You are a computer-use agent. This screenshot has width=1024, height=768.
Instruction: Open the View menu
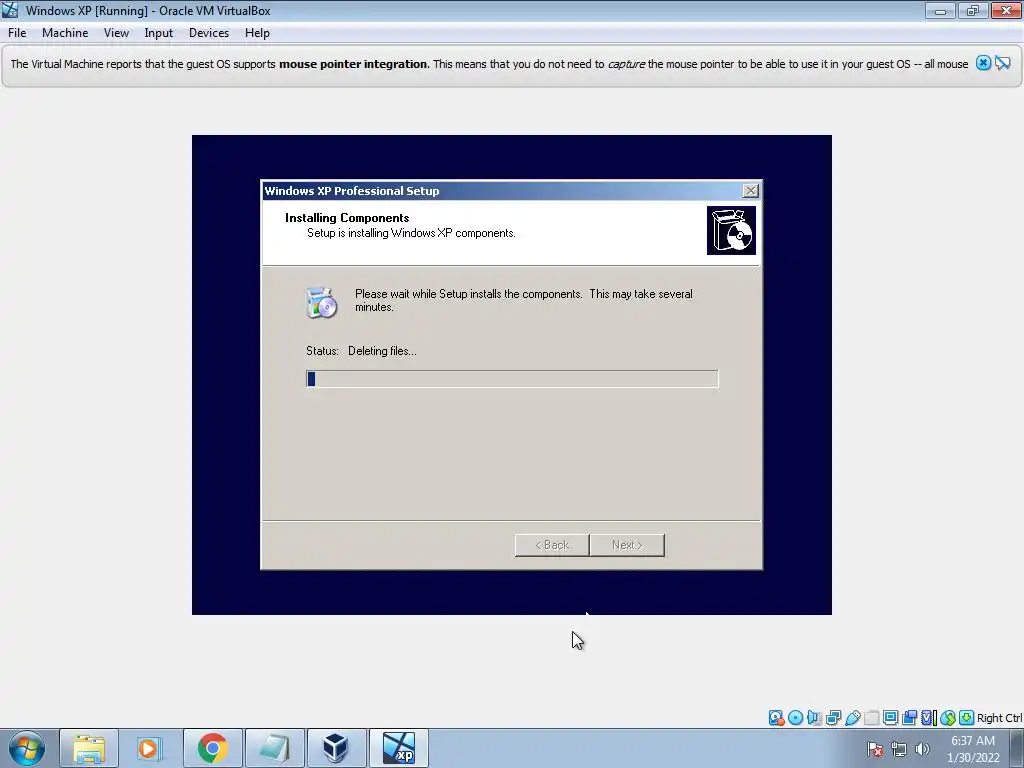pos(116,33)
